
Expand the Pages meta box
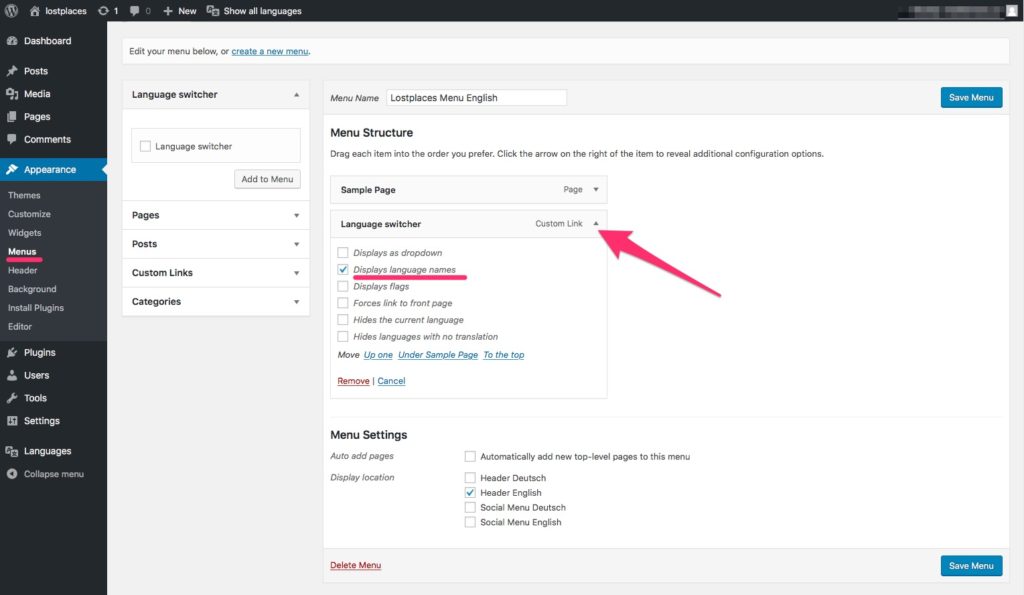click(x=216, y=215)
